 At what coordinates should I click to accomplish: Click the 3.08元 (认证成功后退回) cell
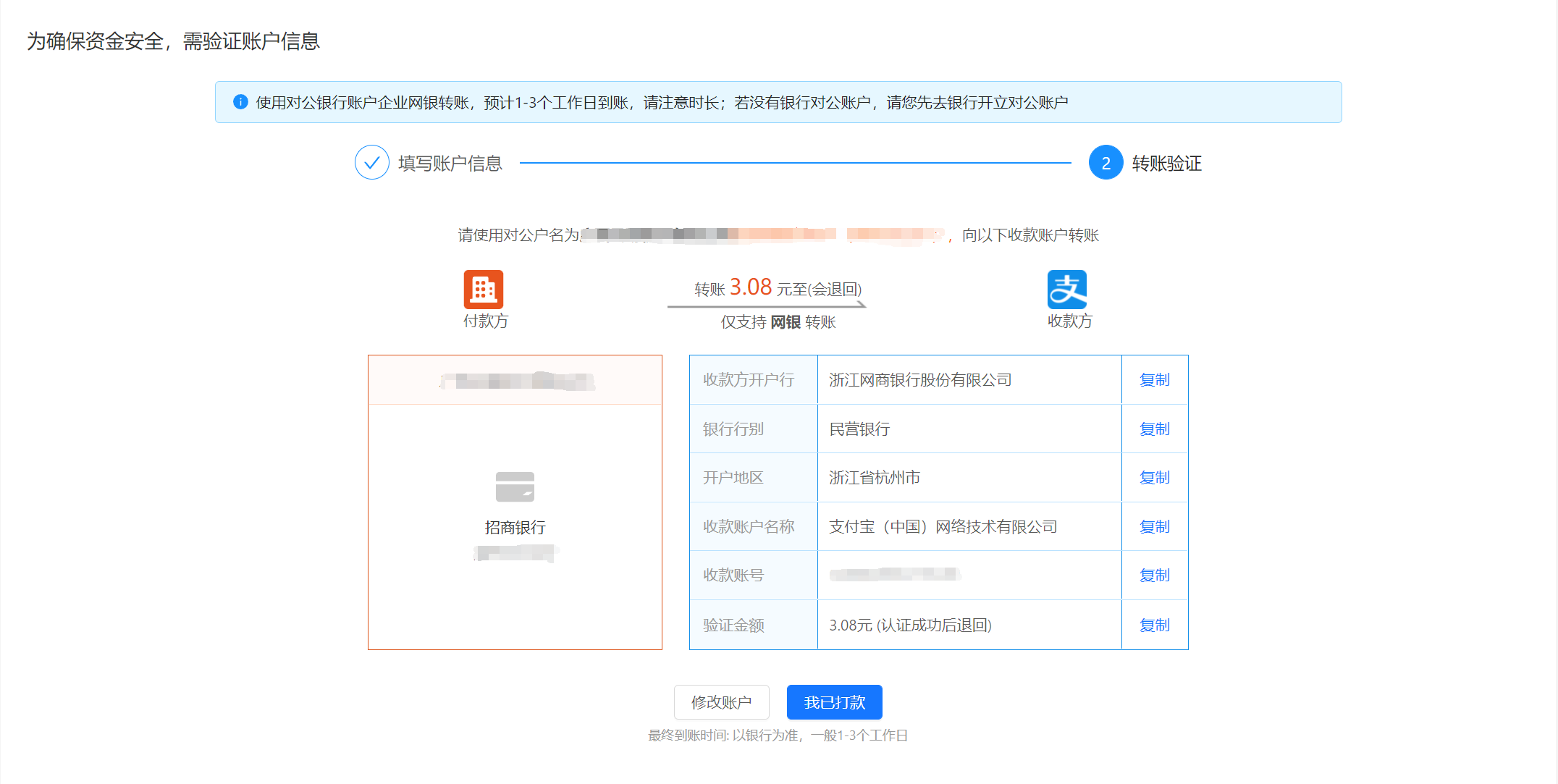969,625
